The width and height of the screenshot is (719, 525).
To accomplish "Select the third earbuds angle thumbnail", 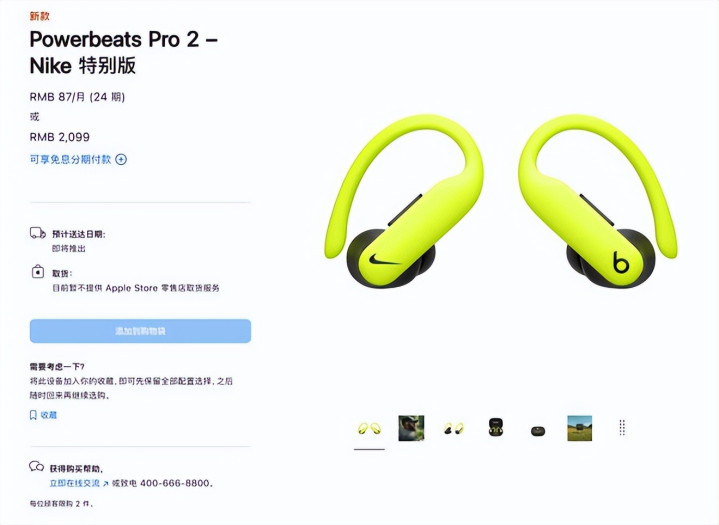I will coord(454,429).
